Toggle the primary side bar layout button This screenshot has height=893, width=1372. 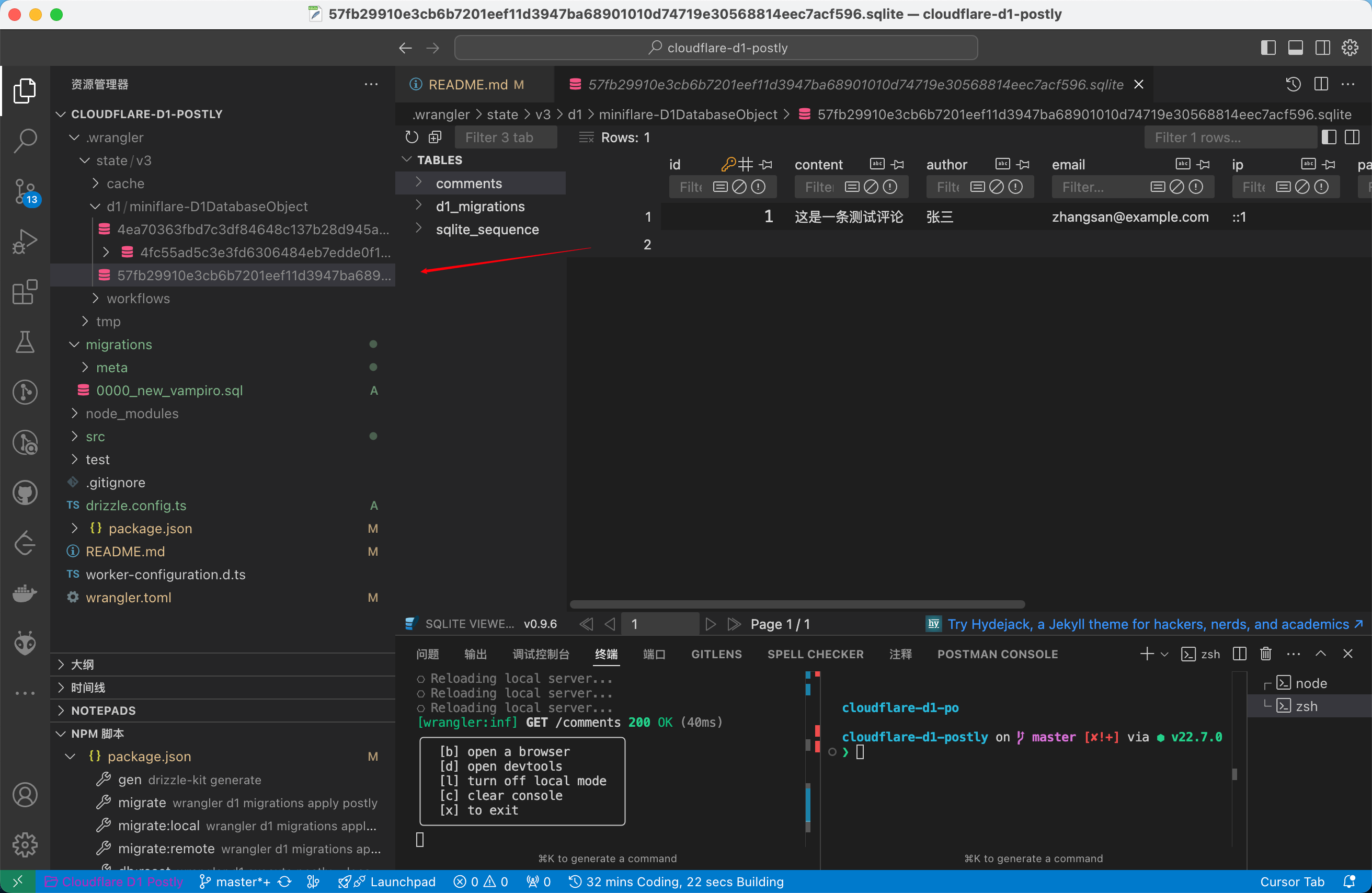[1267, 48]
